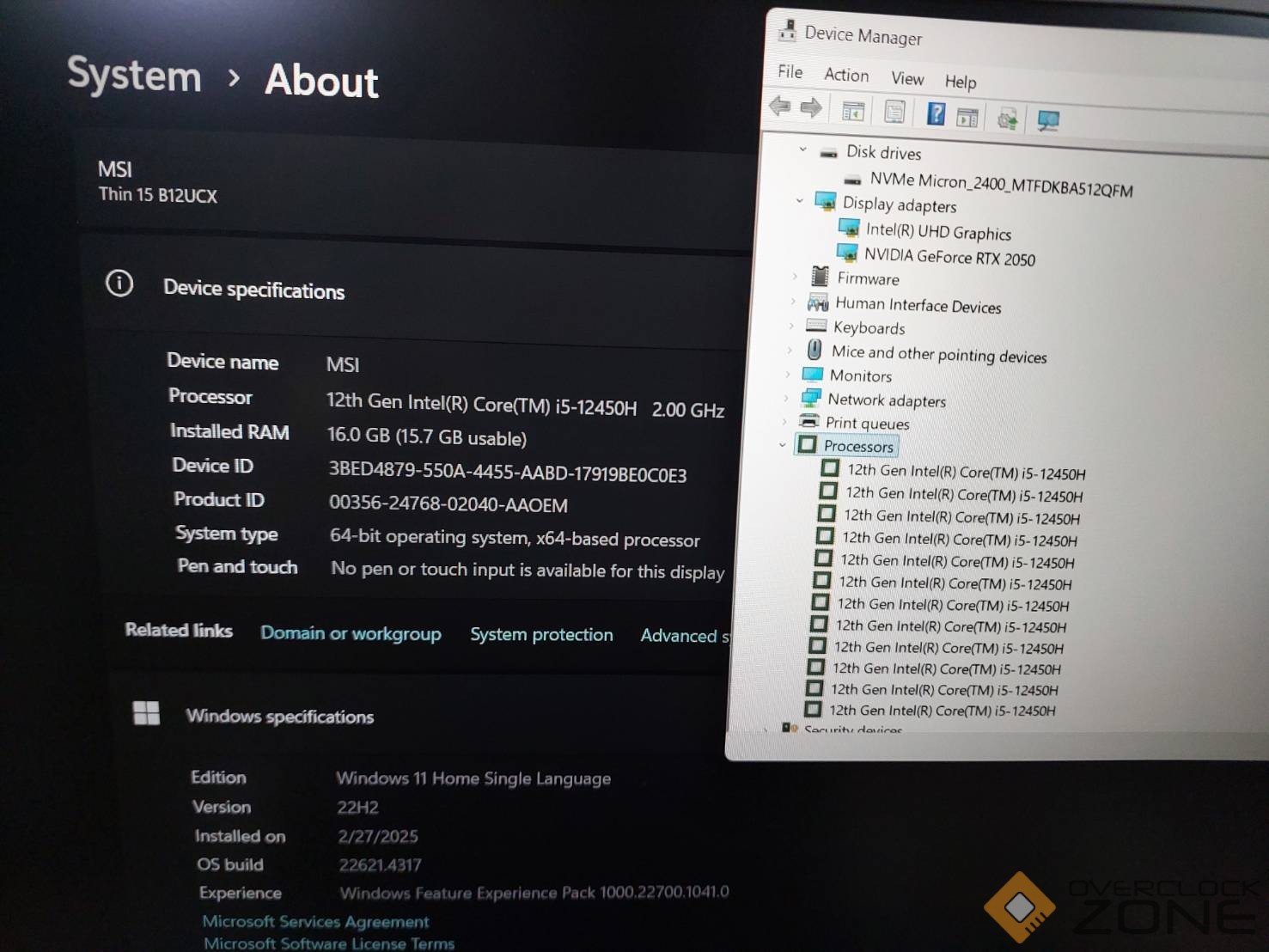Click the Device ID value starting with 3BED4879
Viewport: 1269px width, 952px height.
pyautogui.click(x=508, y=472)
